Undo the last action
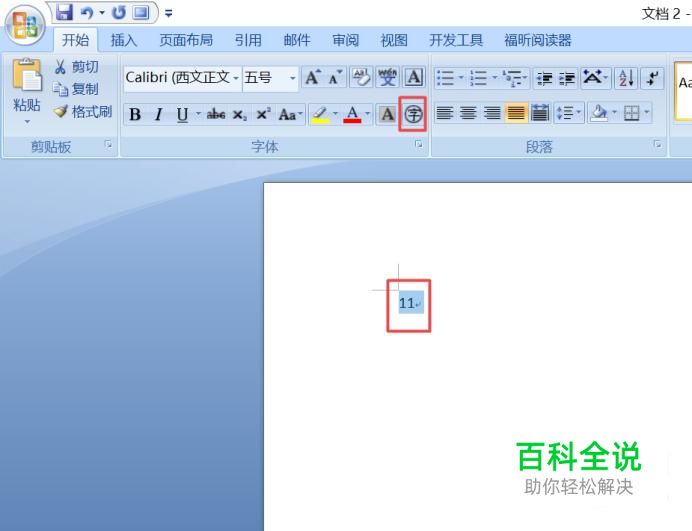 point(87,13)
